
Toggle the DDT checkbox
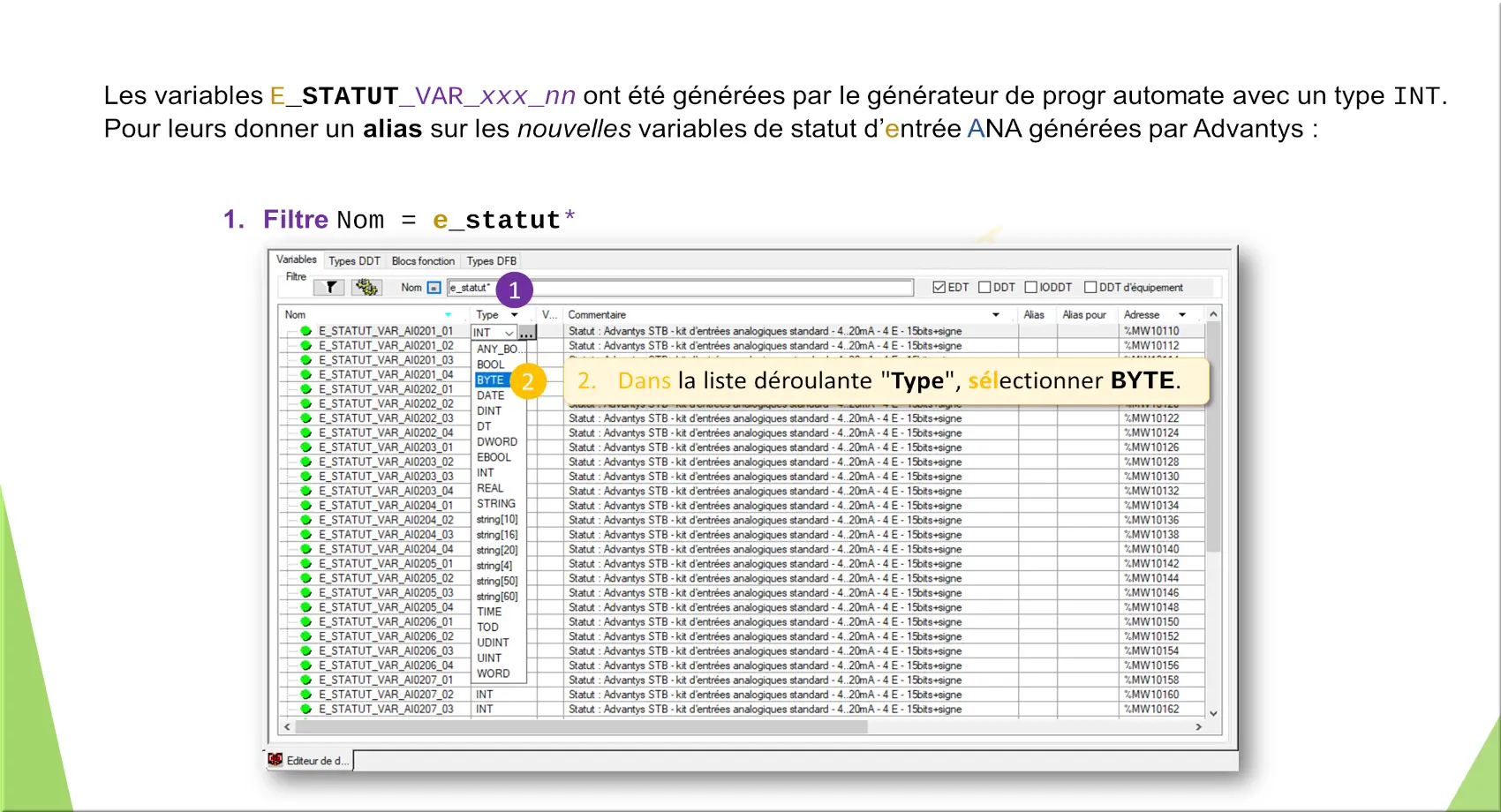[x=984, y=288]
